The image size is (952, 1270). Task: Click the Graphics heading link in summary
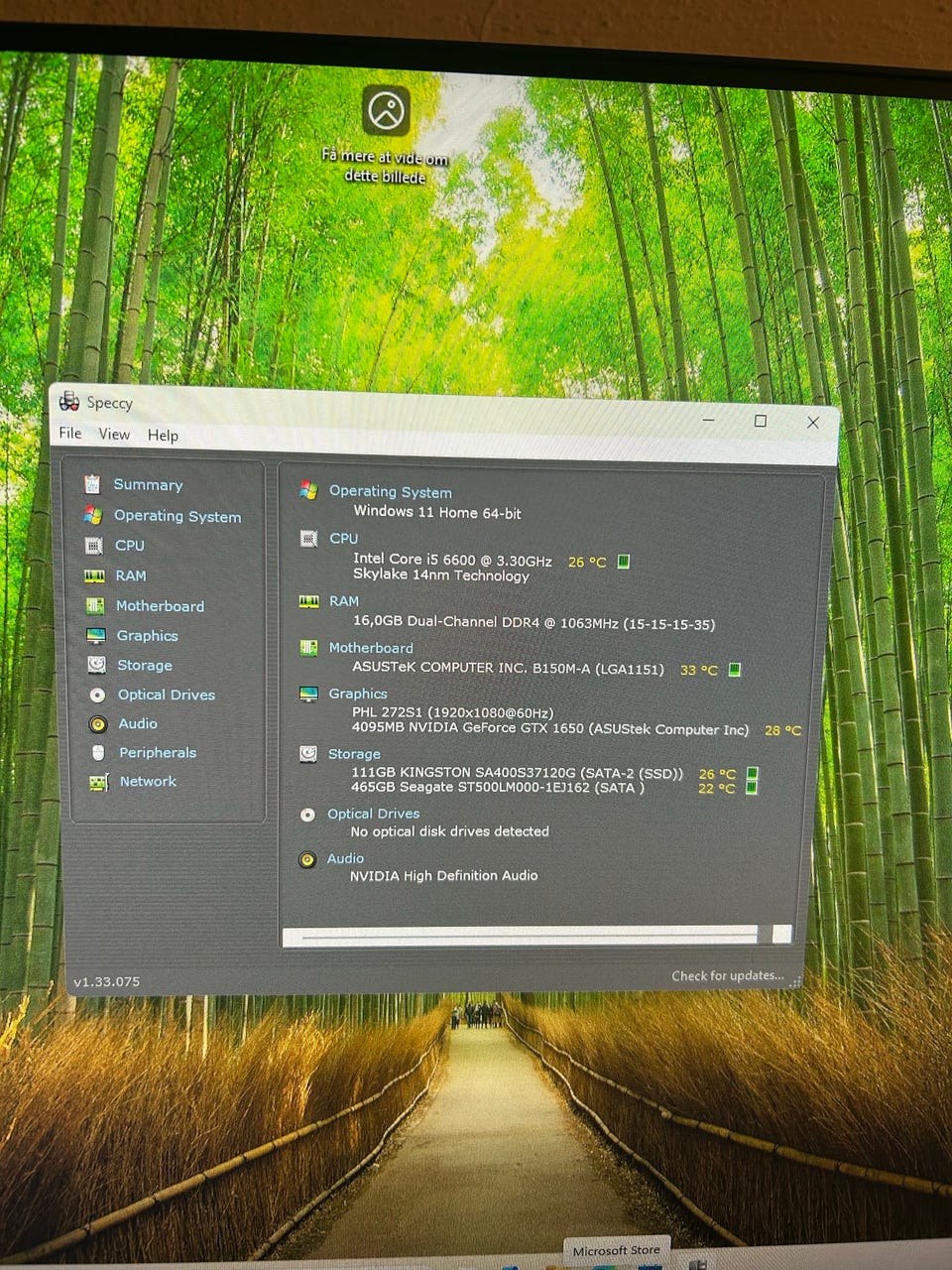click(357, 694)
